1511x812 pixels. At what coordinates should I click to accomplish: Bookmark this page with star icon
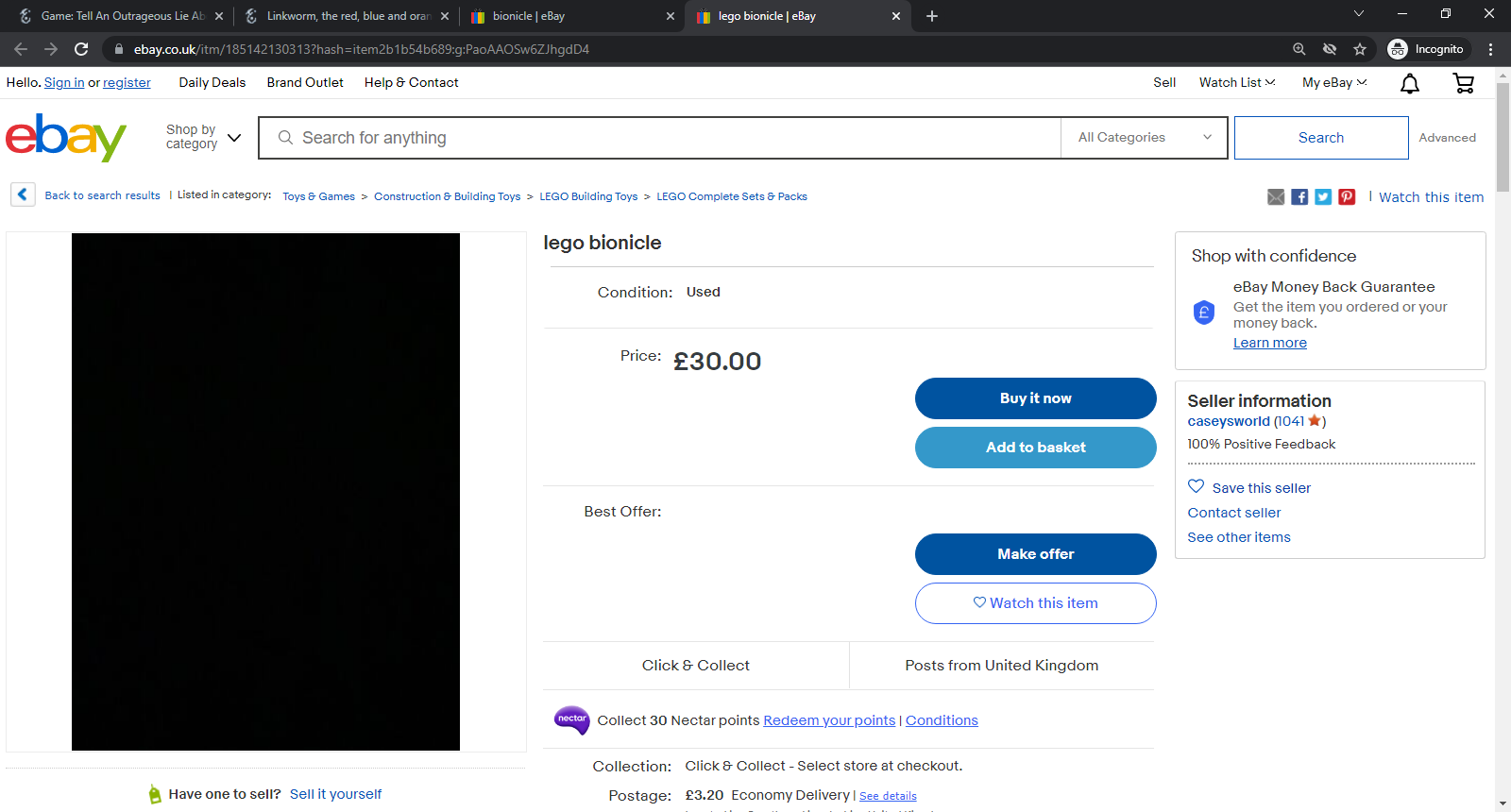(x=1360, y=49)
